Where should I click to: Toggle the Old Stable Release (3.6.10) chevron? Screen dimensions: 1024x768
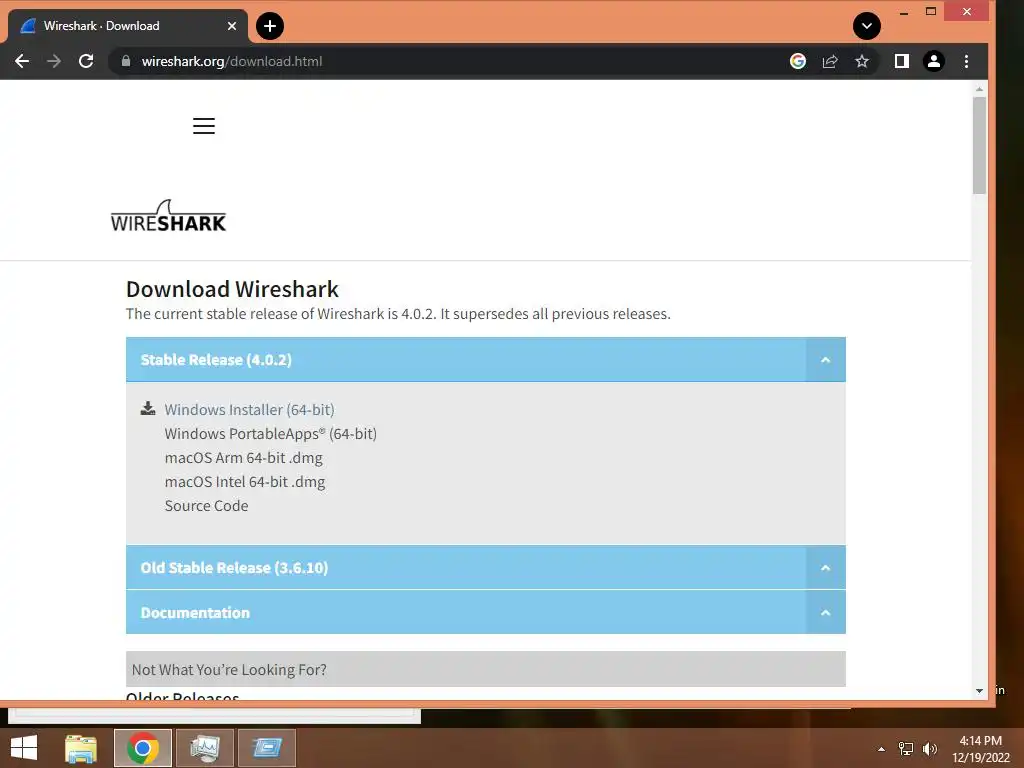pyautogui.click(x=825, y=568)
